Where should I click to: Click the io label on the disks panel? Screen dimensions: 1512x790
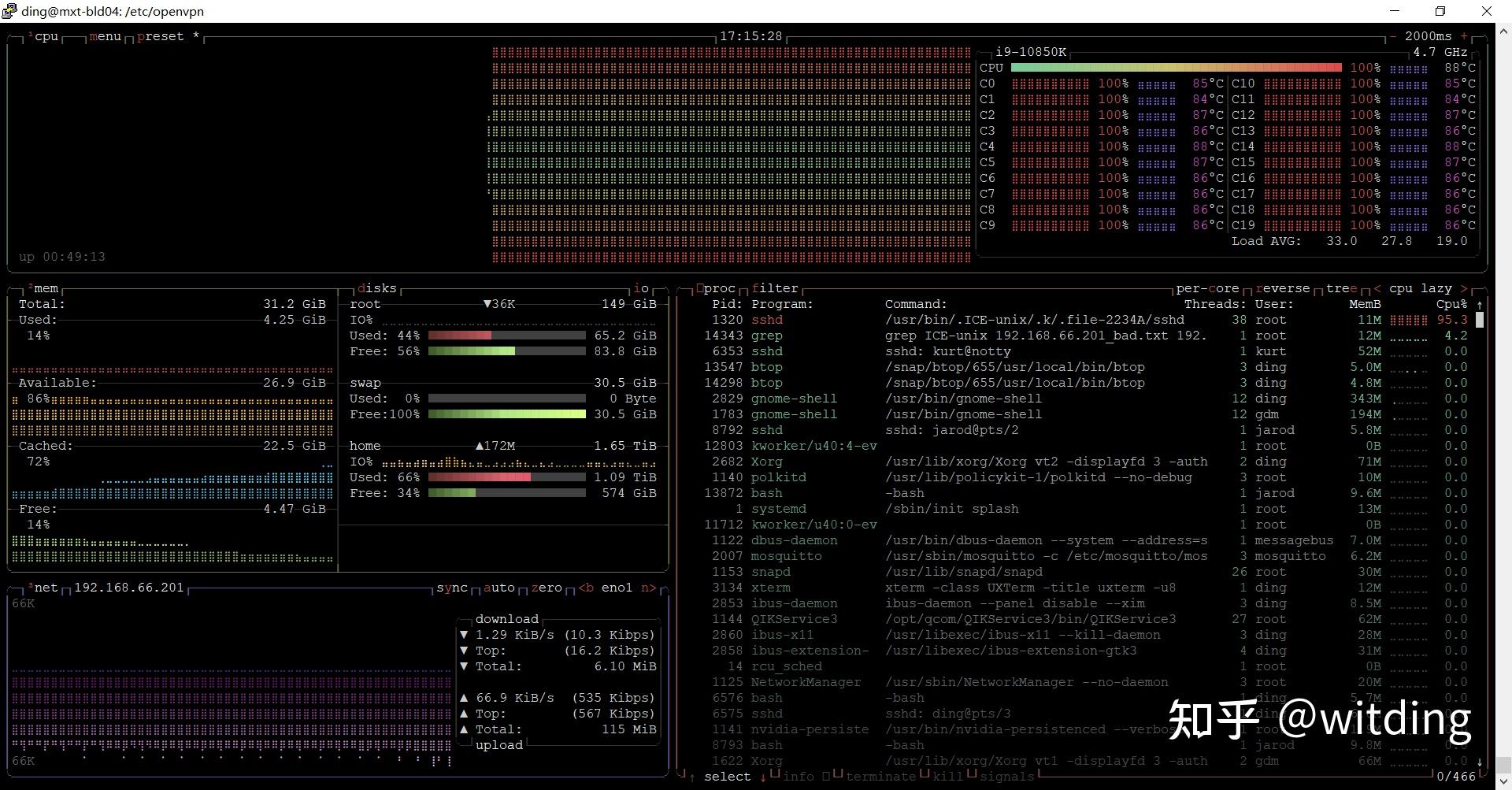tap(641, 288)
